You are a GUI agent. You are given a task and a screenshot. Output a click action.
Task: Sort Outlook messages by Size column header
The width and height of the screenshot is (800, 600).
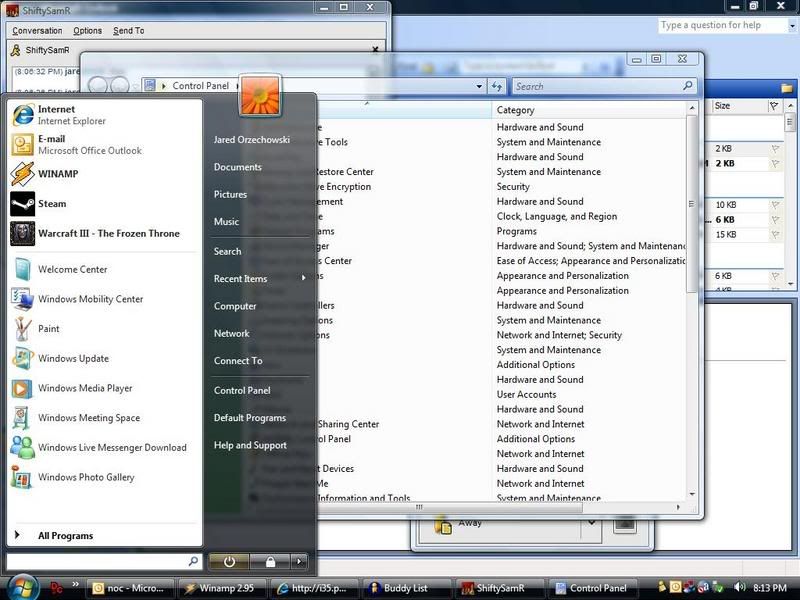(738, 106)
